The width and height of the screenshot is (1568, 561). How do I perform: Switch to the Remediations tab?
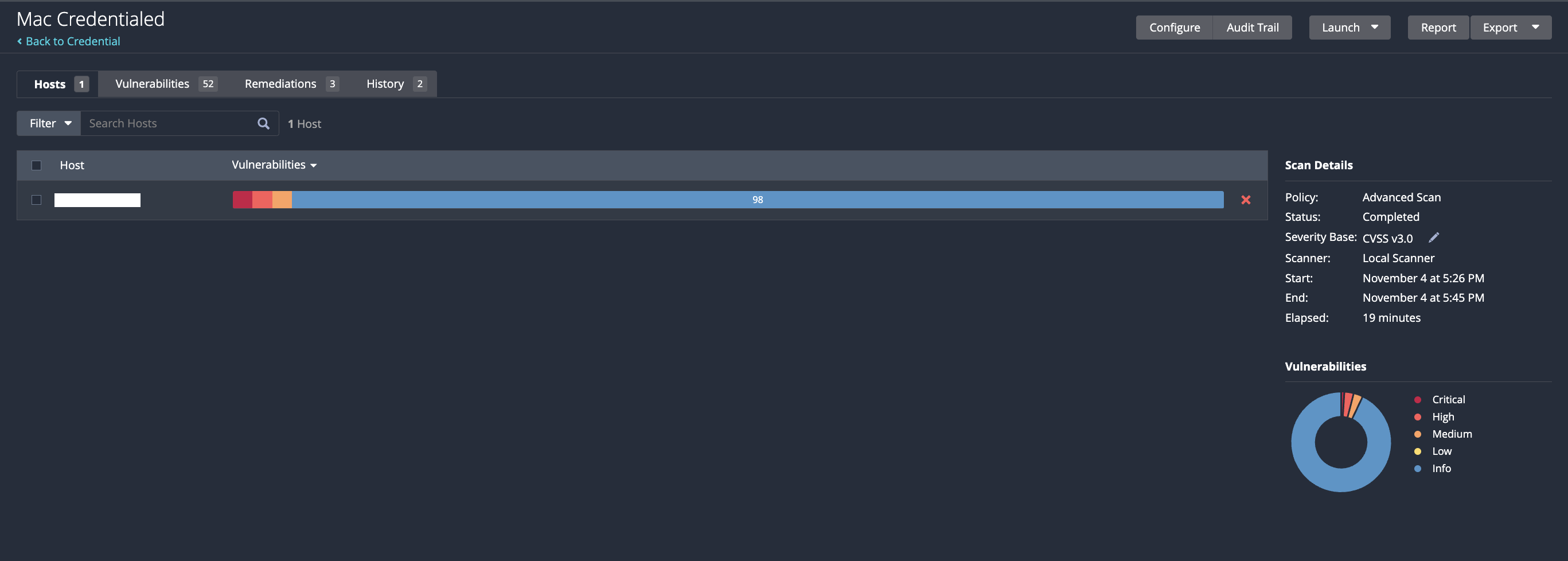click(280, 83)
